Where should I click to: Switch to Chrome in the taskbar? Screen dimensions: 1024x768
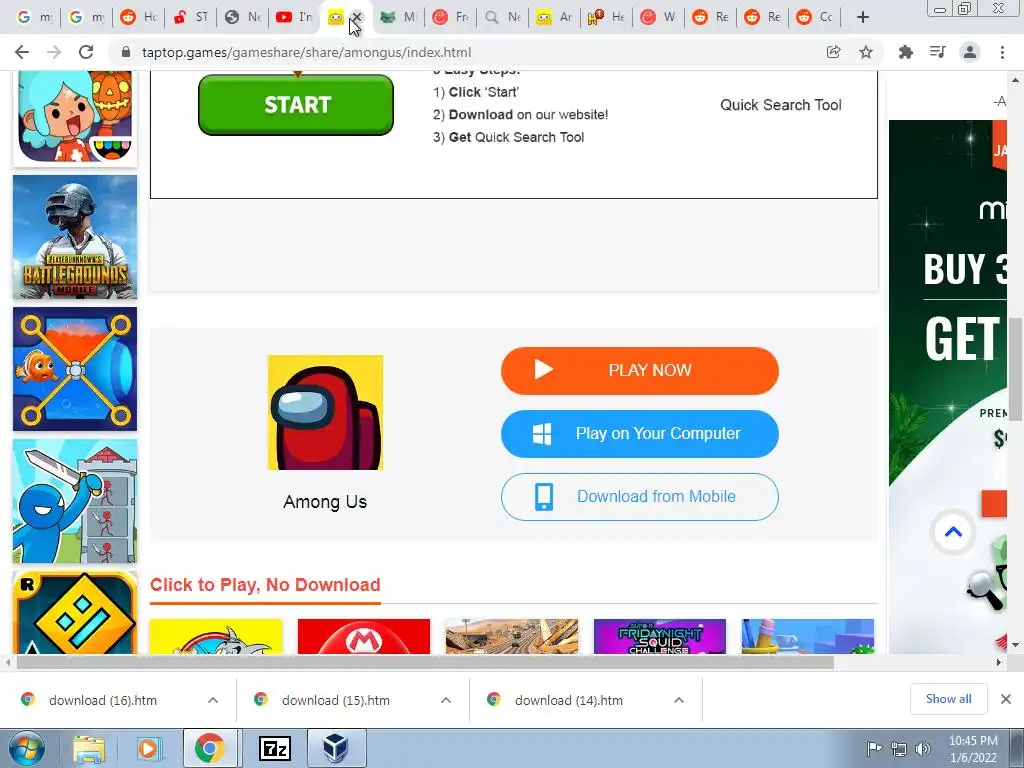pos(209,748)
